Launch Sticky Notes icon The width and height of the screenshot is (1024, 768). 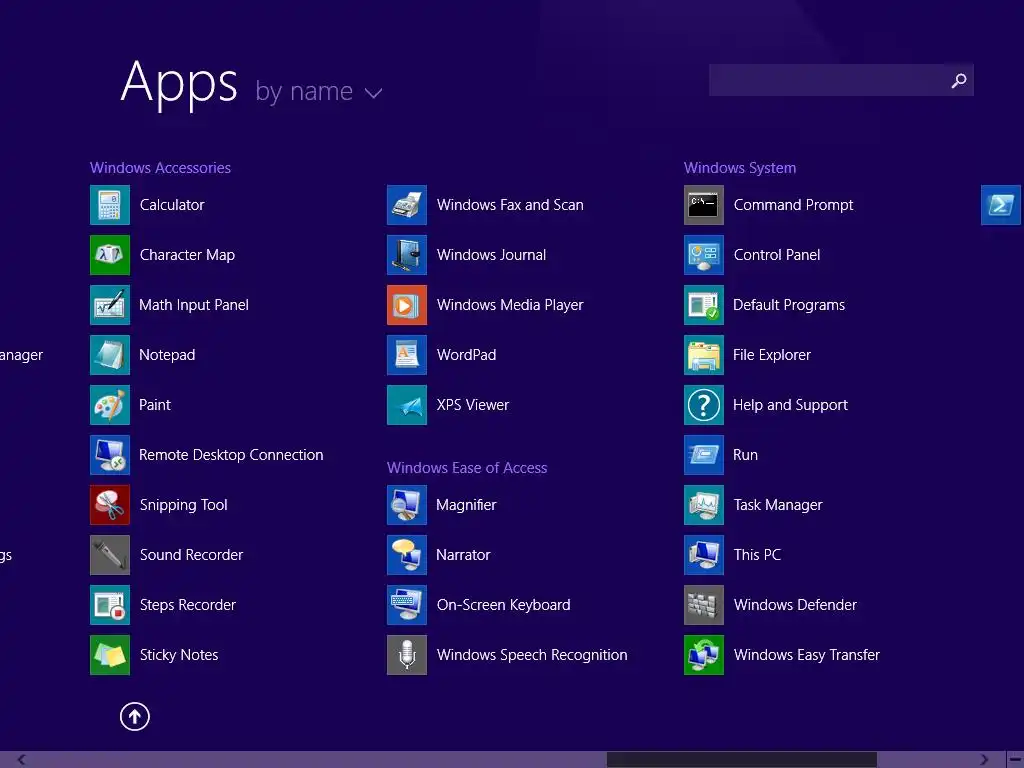[110, 655]
